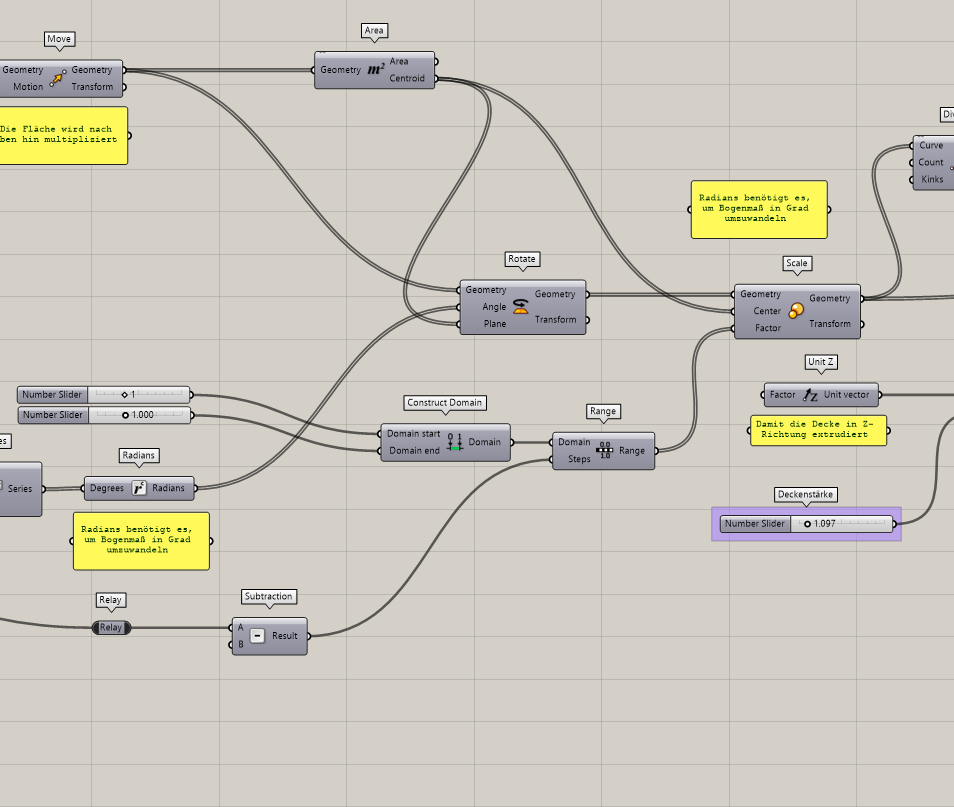
Task: Click the 'Die Fläche wird' yellow panel
Action: pyautogui.click(x=63, y=135)
